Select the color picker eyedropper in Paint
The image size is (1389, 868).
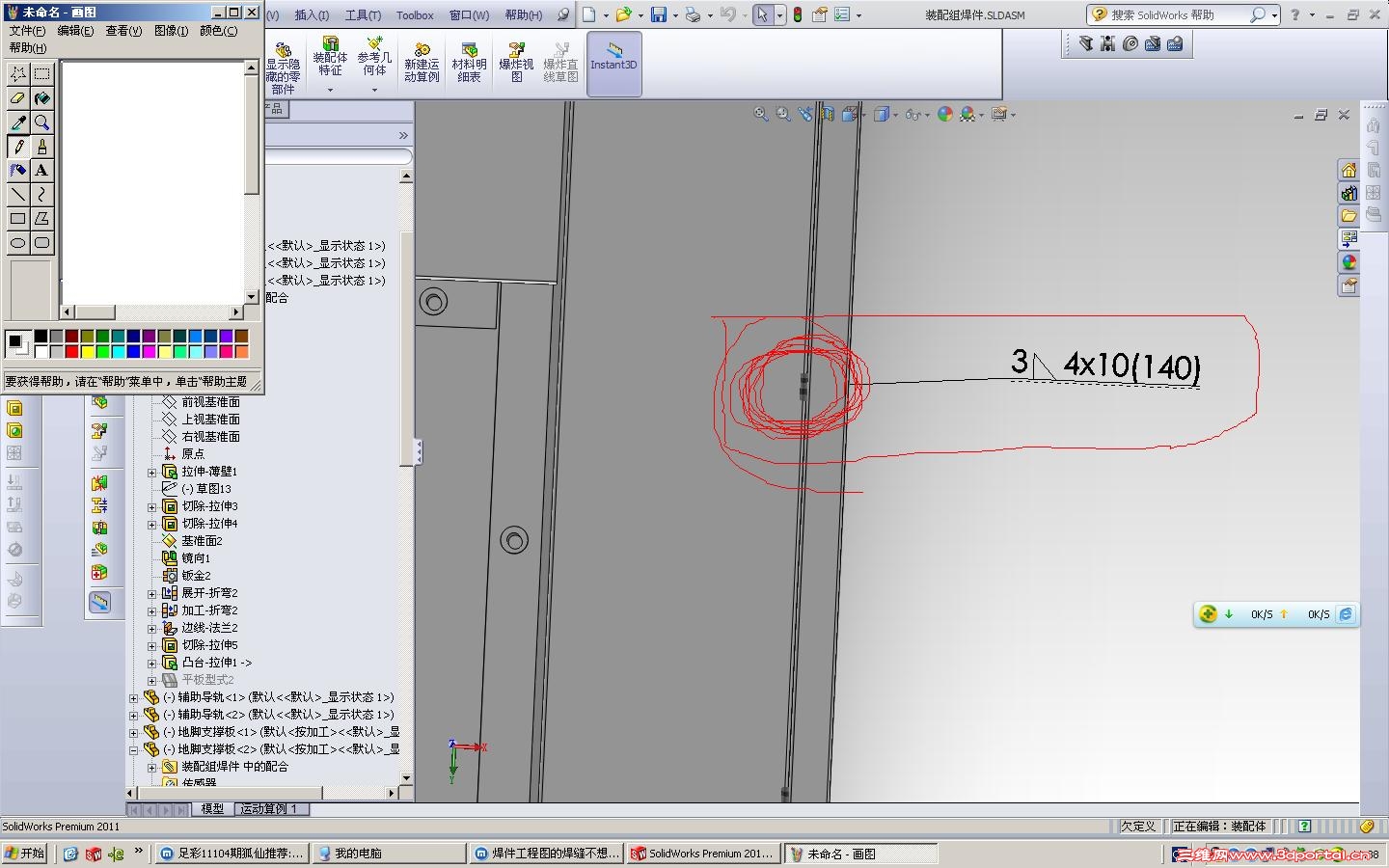click(18, 122)
